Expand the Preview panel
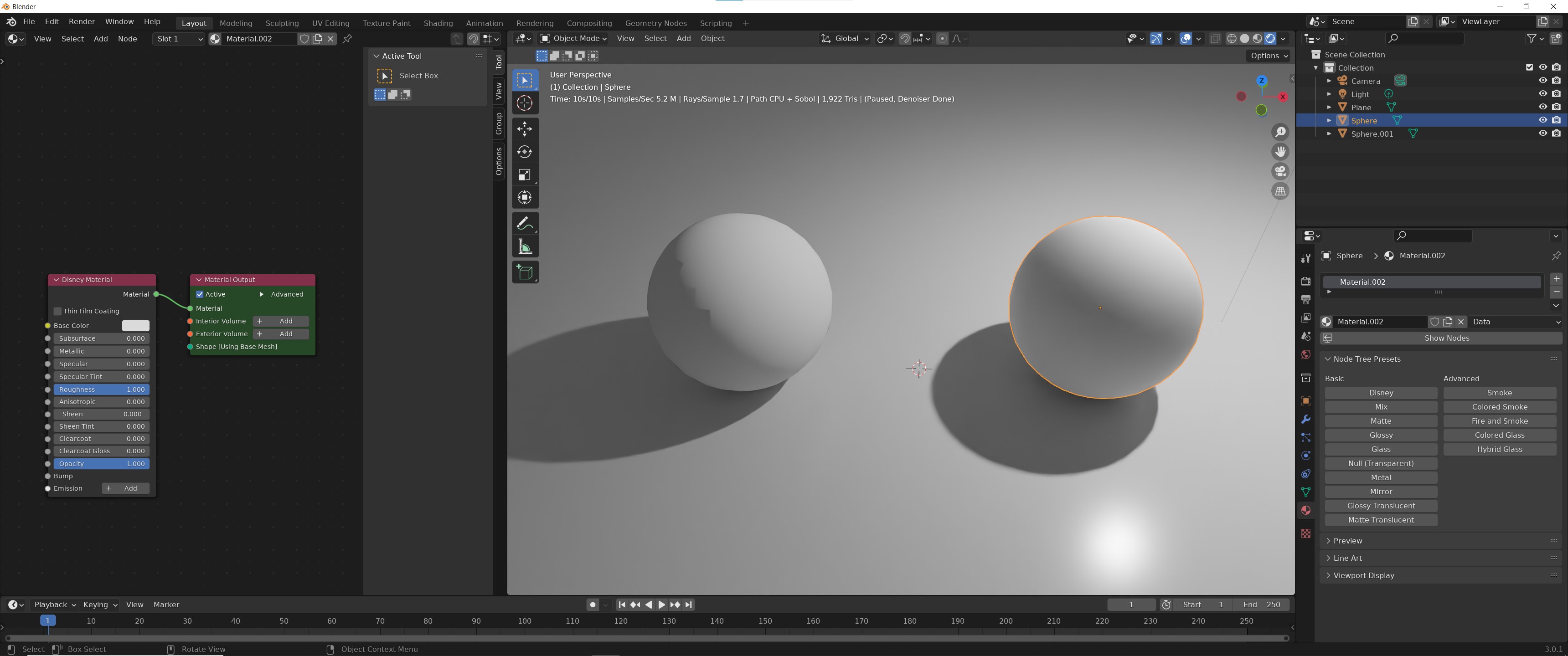This screenshot has height=656, width=1568. 1347,540
